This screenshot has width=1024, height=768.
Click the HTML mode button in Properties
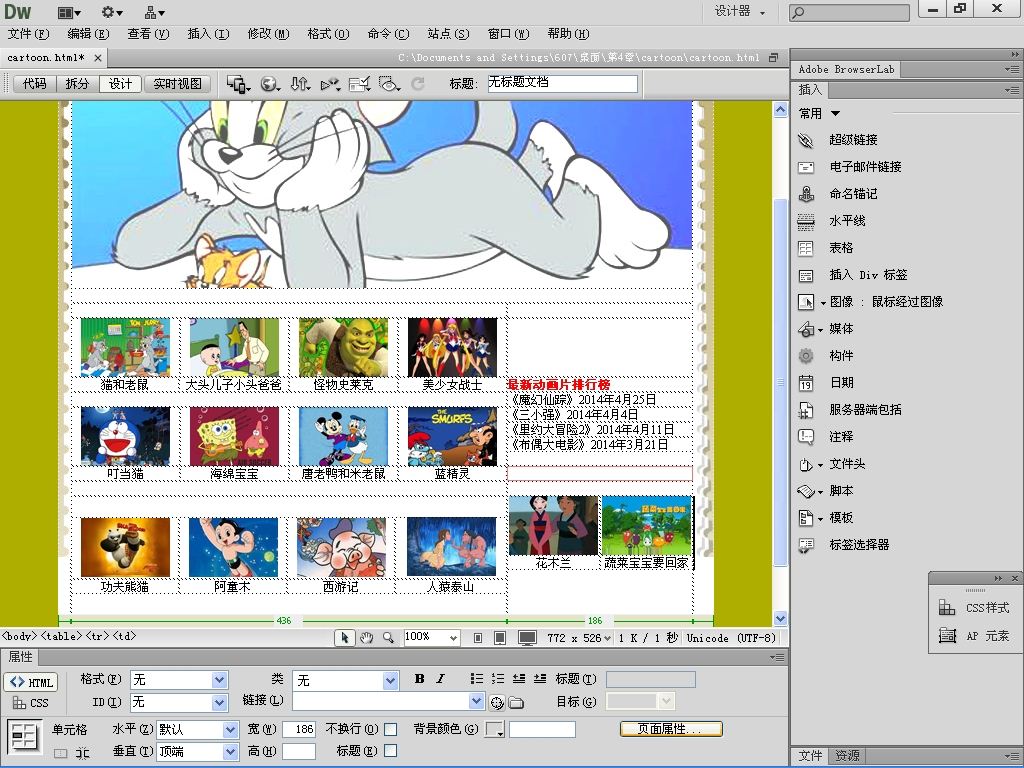(x=31, y=682)
